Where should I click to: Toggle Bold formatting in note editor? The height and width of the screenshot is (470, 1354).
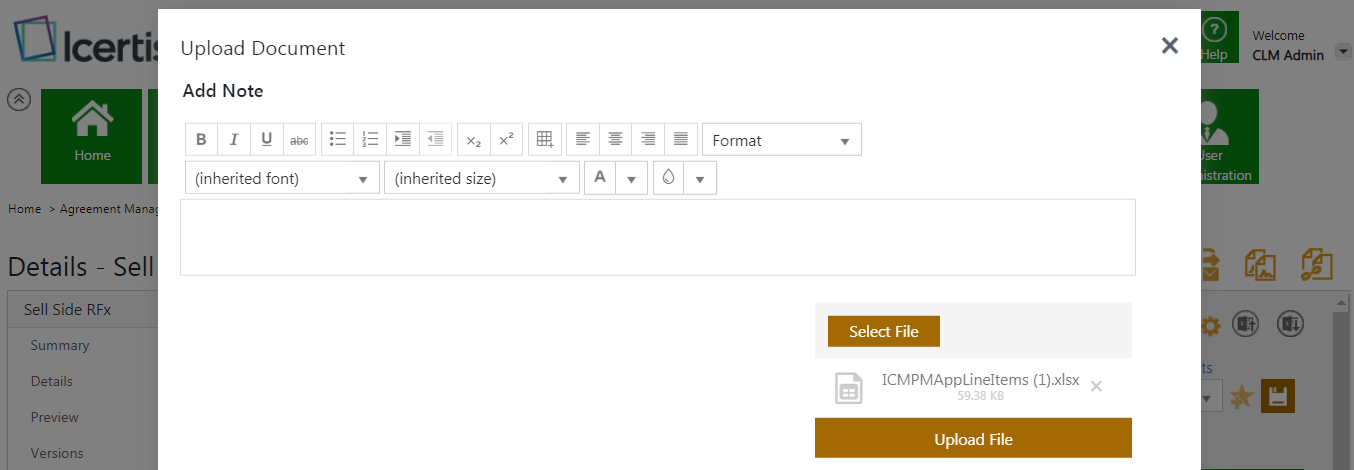201,140
